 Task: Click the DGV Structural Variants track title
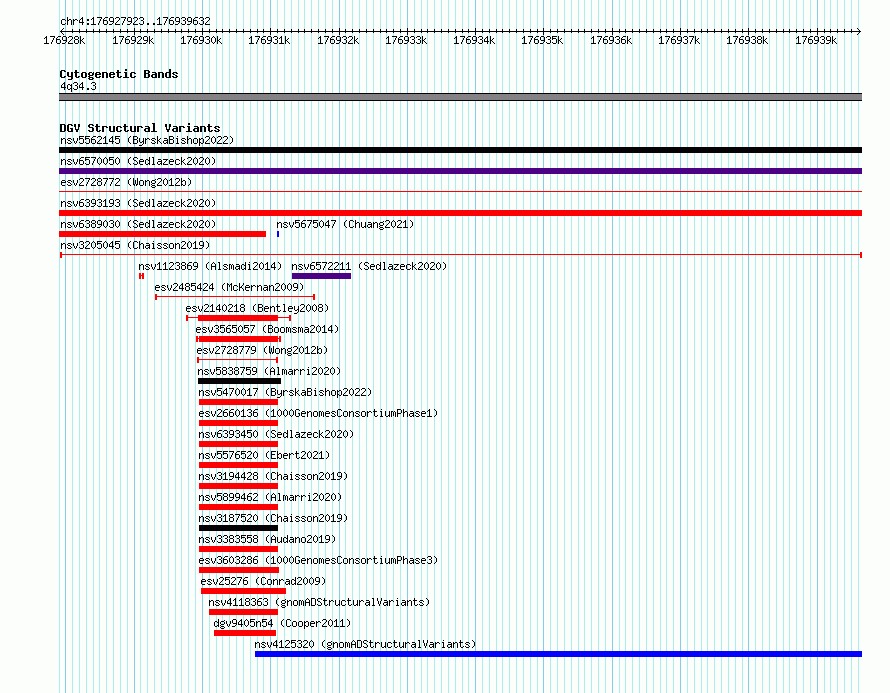(140, 128)
